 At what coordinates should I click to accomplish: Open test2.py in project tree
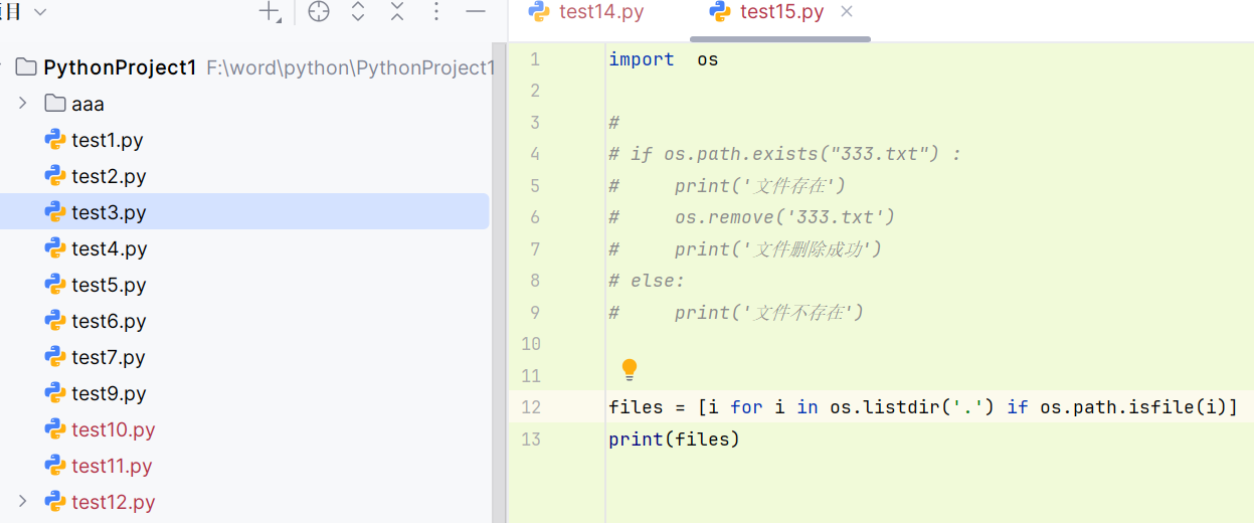tap(109, 176)
